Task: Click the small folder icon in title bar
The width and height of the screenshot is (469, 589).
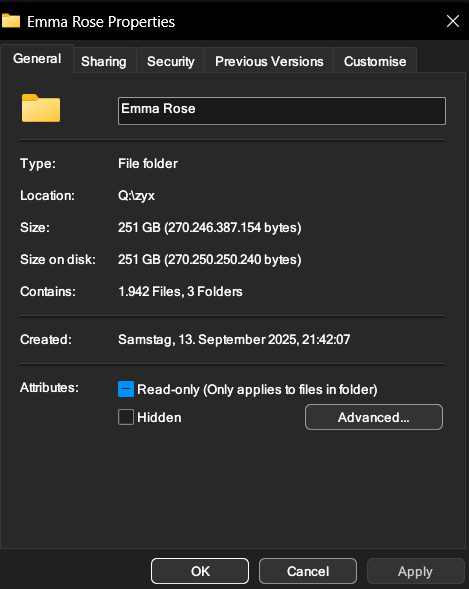Action: pos(11,21)
